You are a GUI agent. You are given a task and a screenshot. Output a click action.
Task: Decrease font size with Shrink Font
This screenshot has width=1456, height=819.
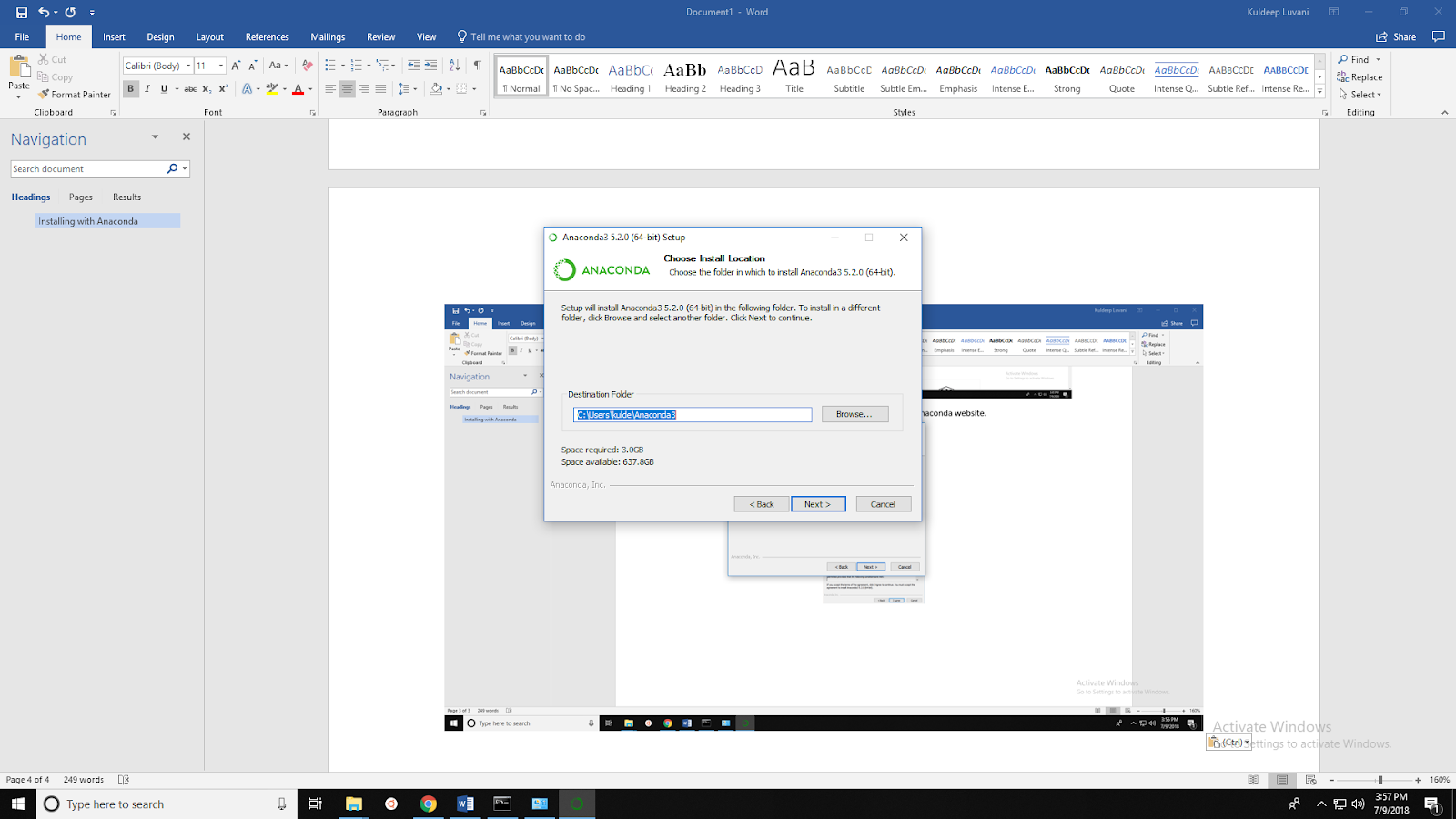tap(253, 66)
